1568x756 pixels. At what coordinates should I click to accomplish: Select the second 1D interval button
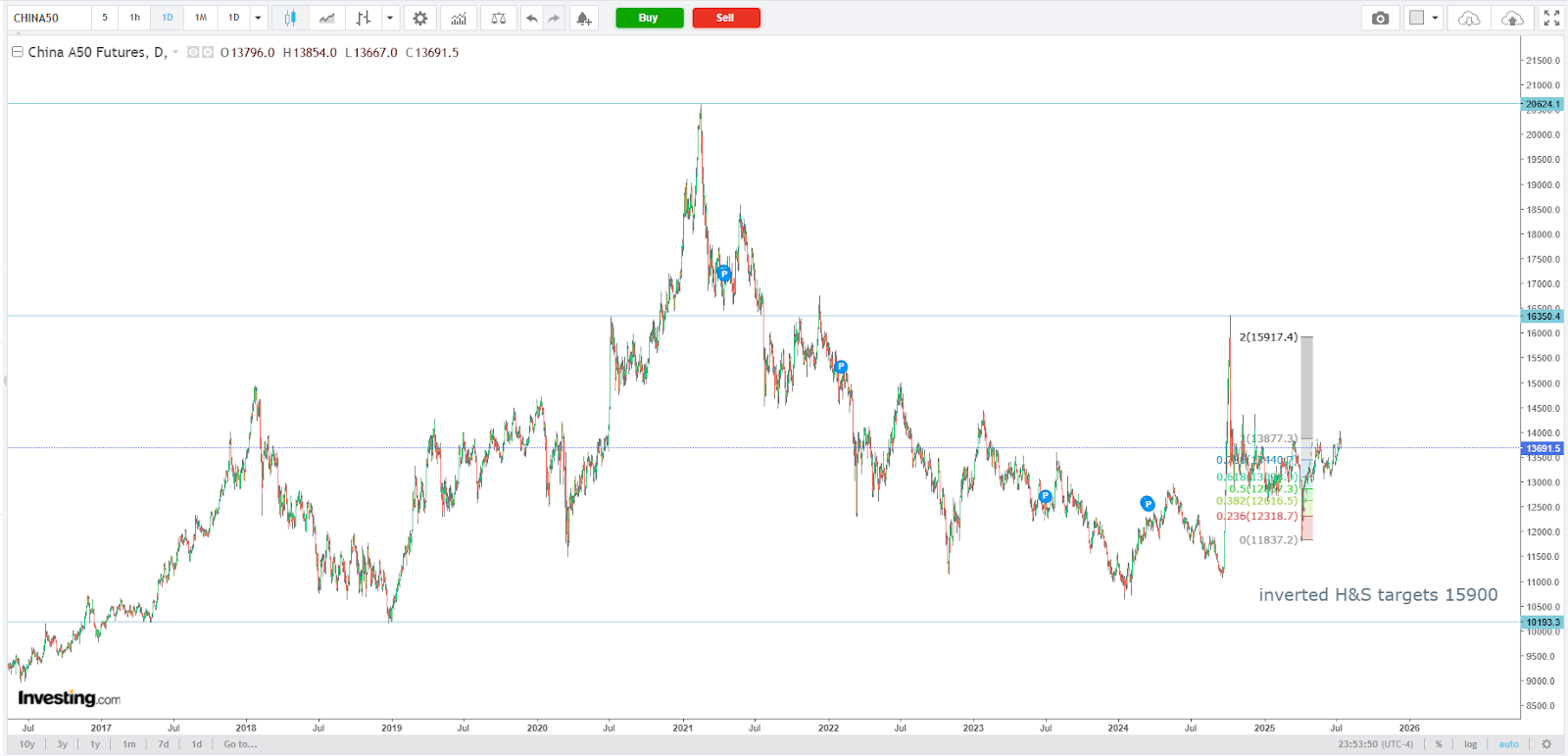[x=234, y=18]
